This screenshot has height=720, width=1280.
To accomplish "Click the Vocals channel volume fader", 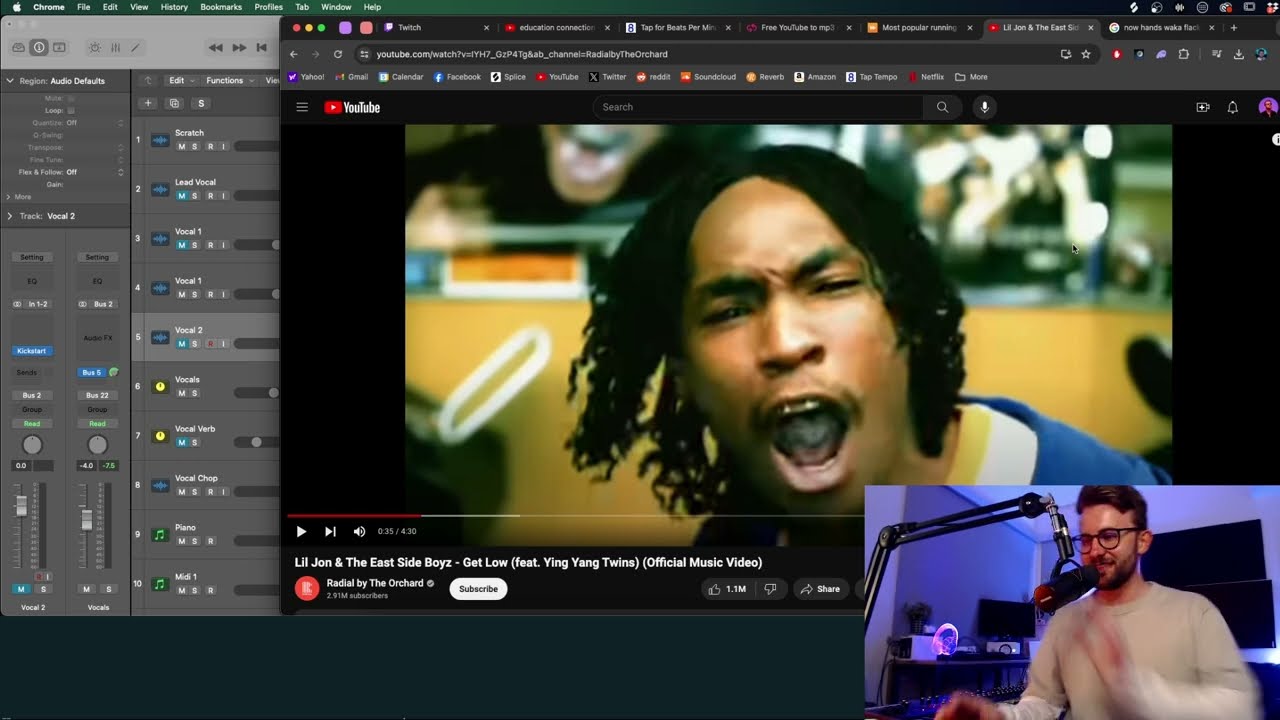I will point(87,520).
